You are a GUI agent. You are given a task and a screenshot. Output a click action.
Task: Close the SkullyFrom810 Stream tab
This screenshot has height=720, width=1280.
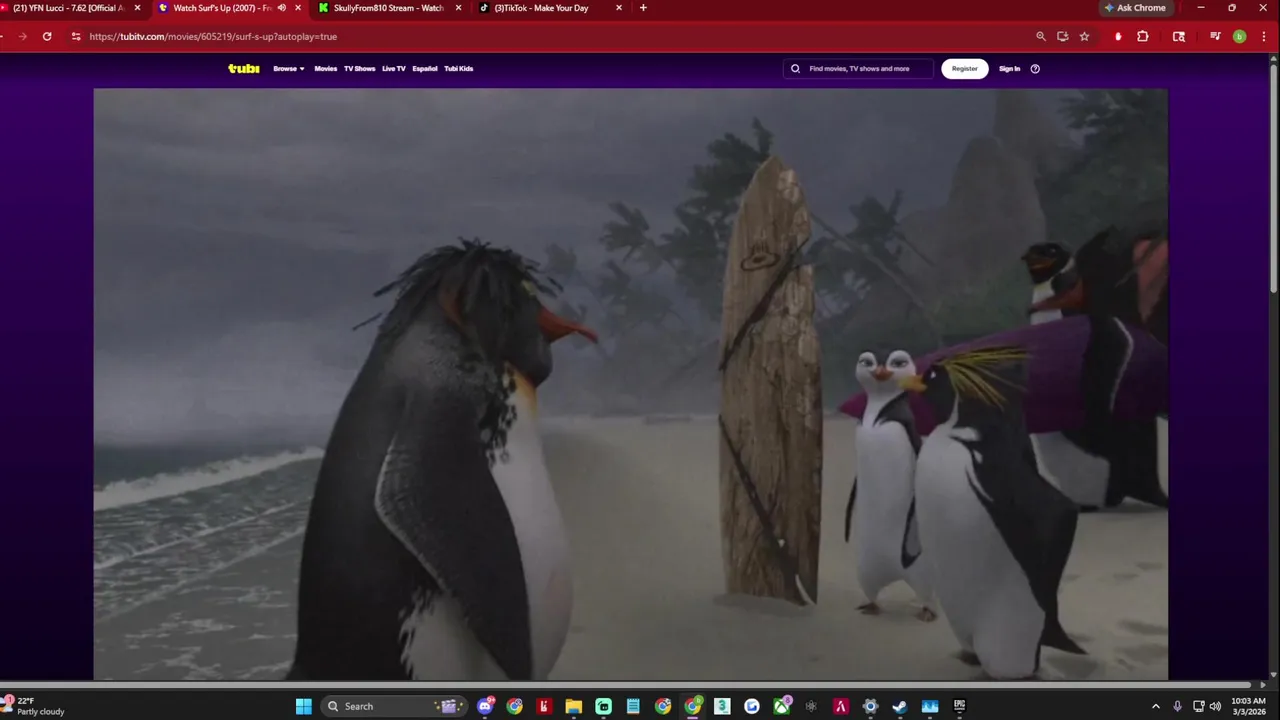(x=459, y=8)
